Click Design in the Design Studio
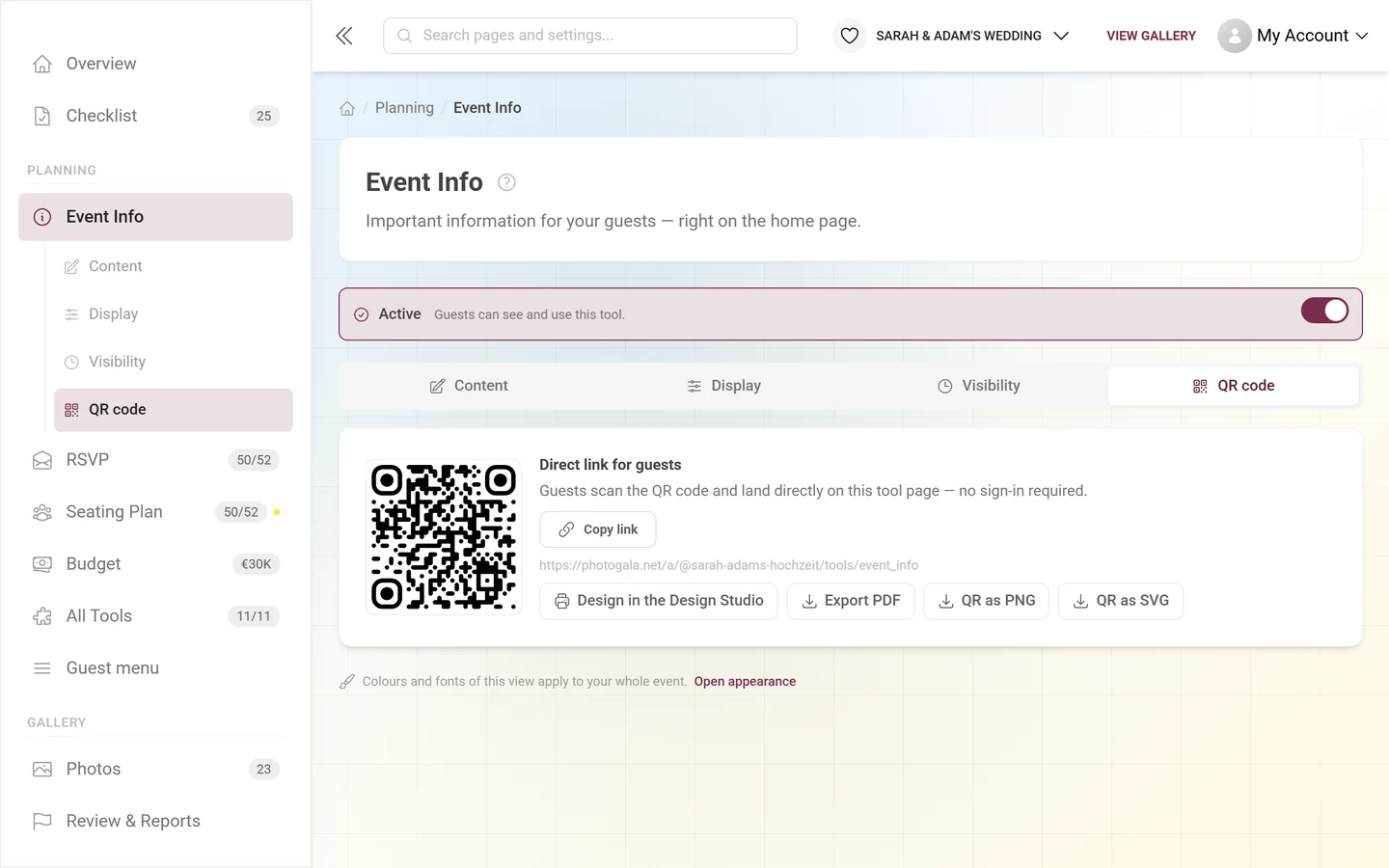Screen dimensions: 1389x868 click(x=659, y=601)
